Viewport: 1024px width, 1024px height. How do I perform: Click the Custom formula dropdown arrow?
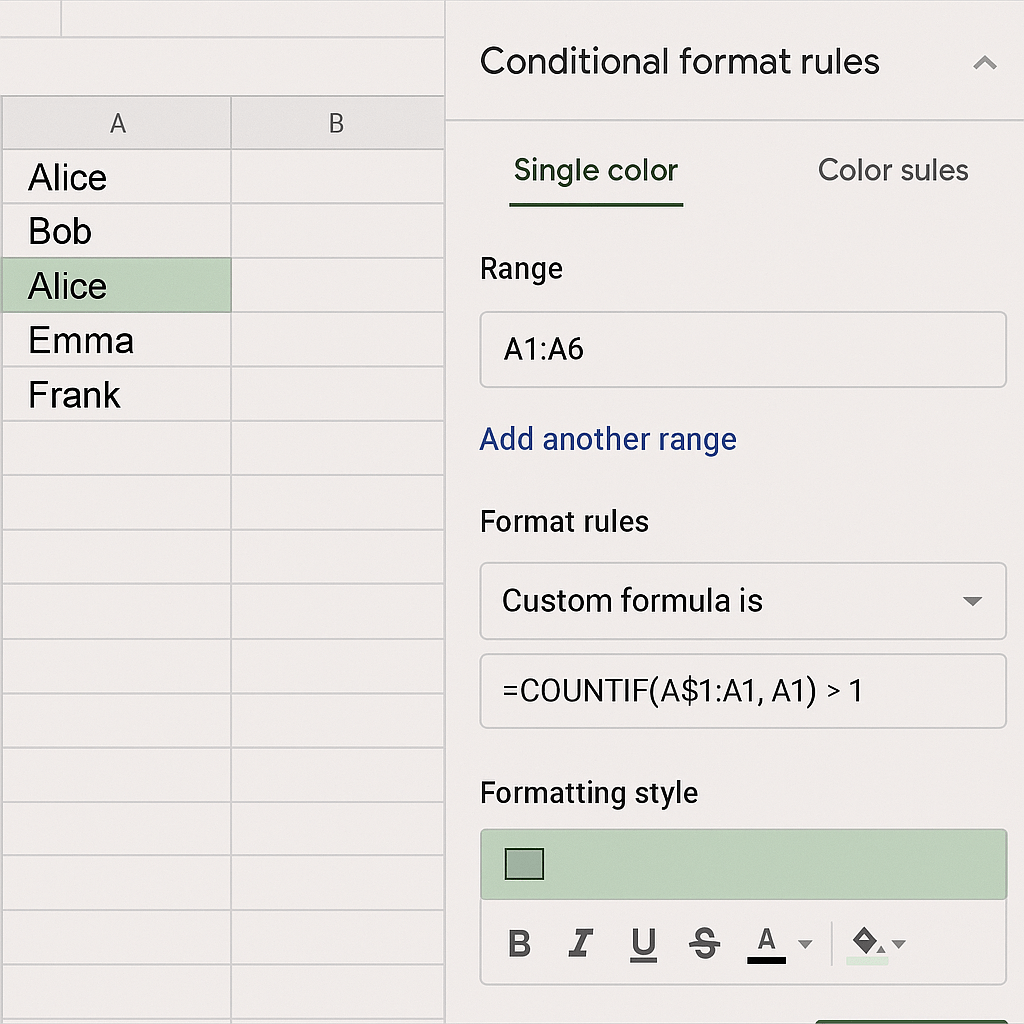pos(971,601)
